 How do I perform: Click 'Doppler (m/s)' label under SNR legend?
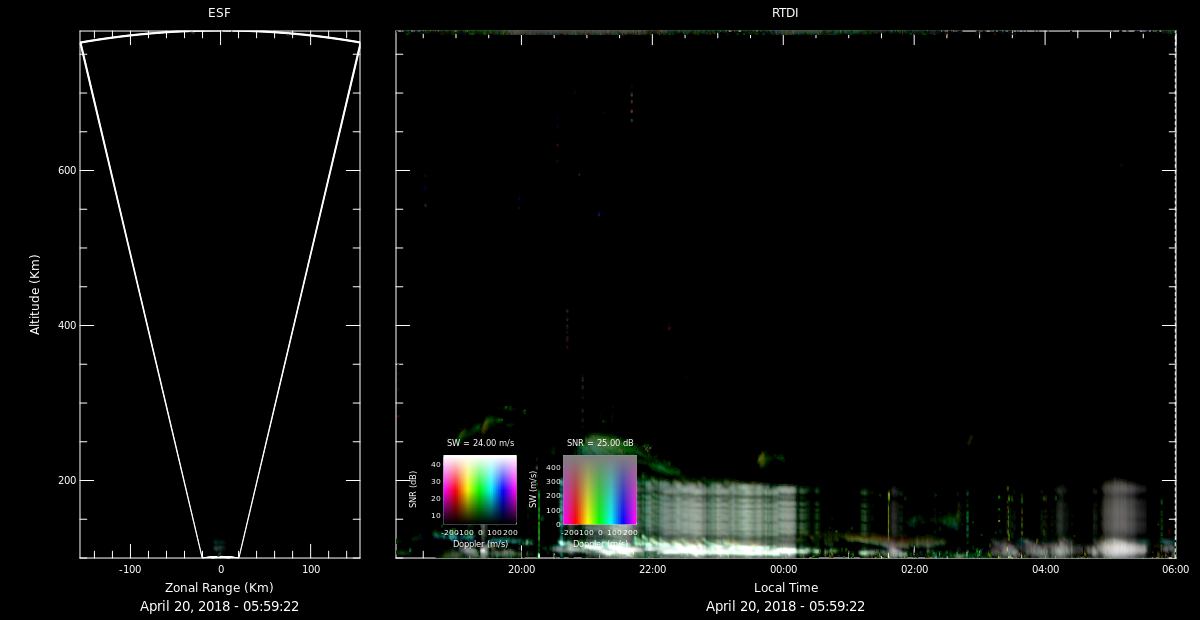480,544
